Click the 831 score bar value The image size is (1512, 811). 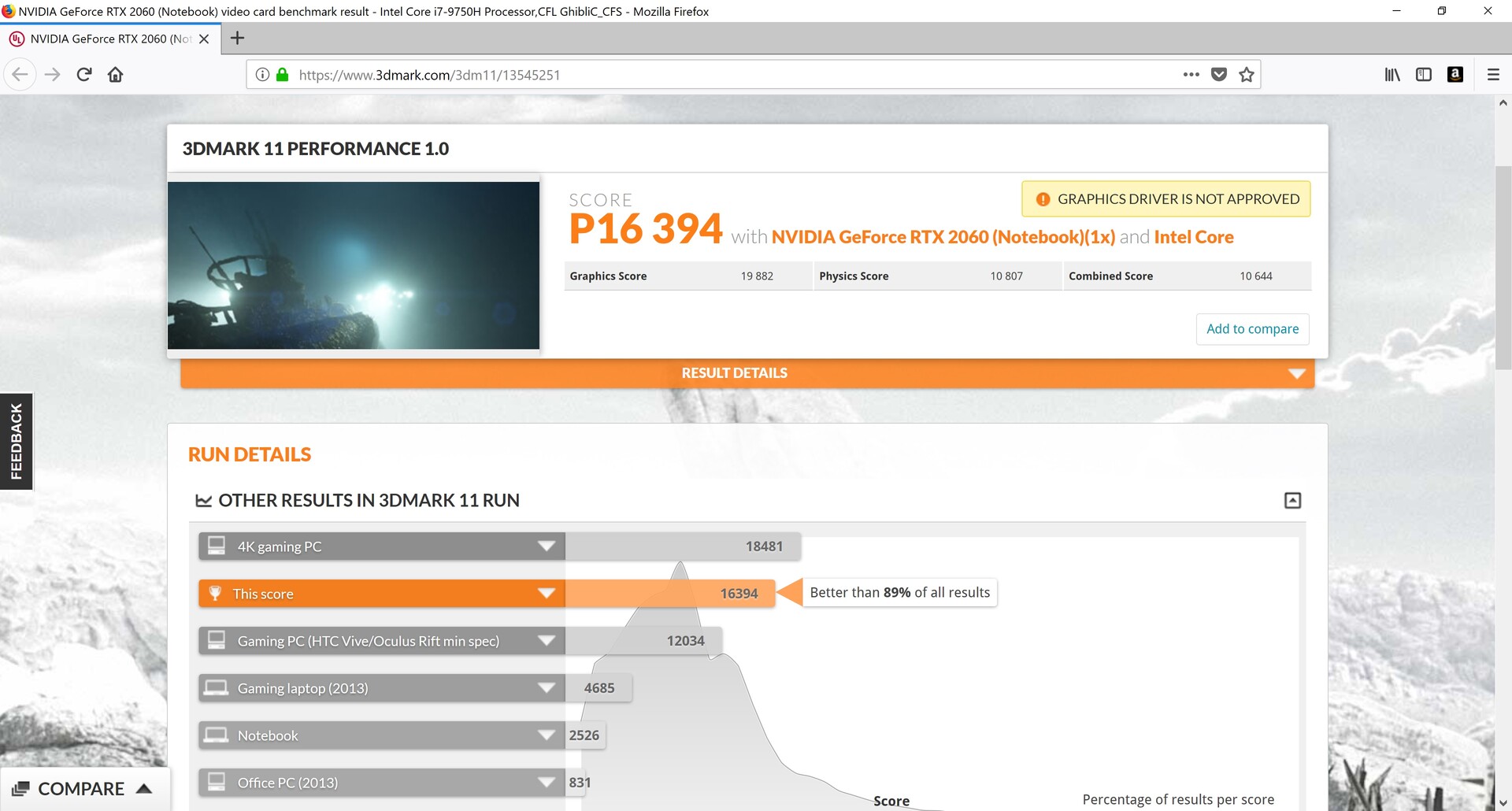tap(580, 783)
